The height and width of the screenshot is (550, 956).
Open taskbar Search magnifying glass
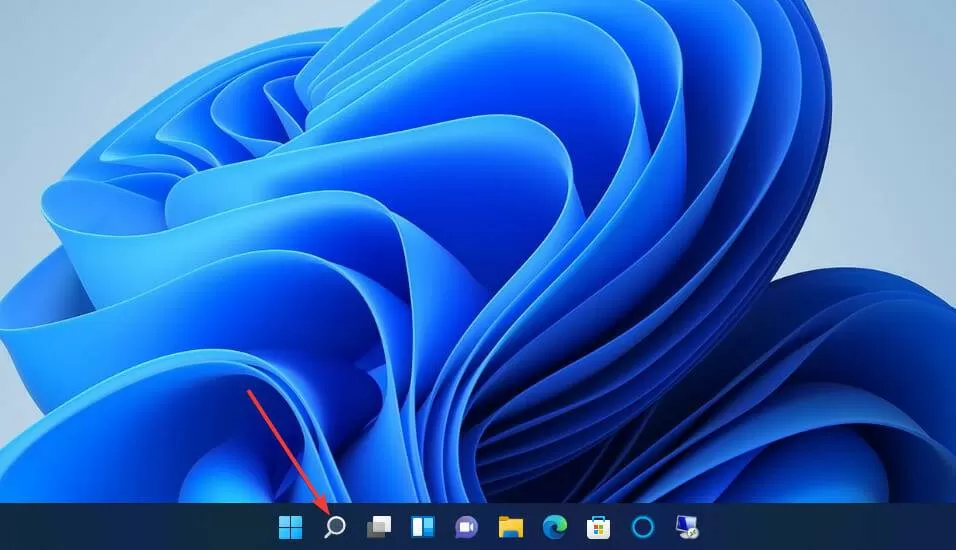click(x=334, y=527)
